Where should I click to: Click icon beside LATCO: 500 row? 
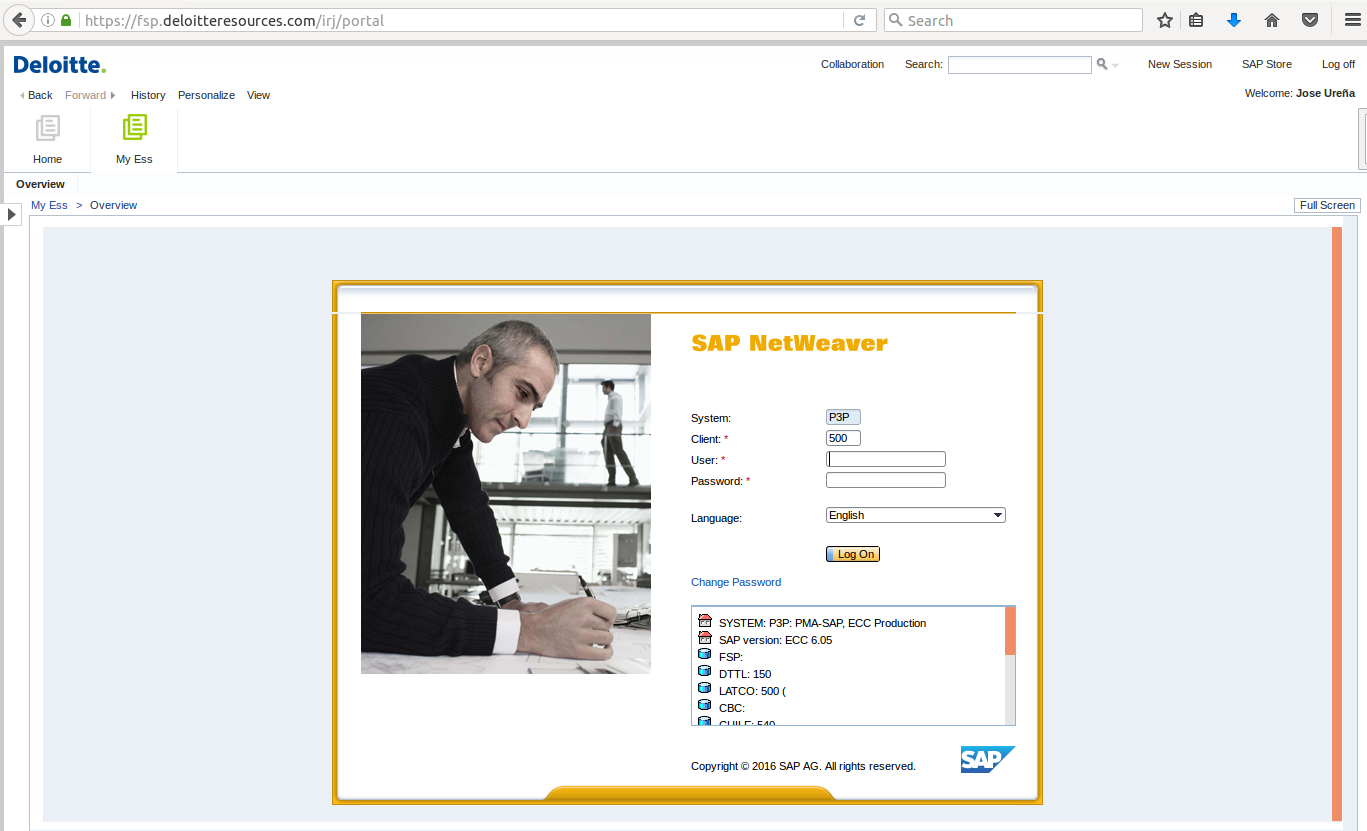click(x=705, y=690)
